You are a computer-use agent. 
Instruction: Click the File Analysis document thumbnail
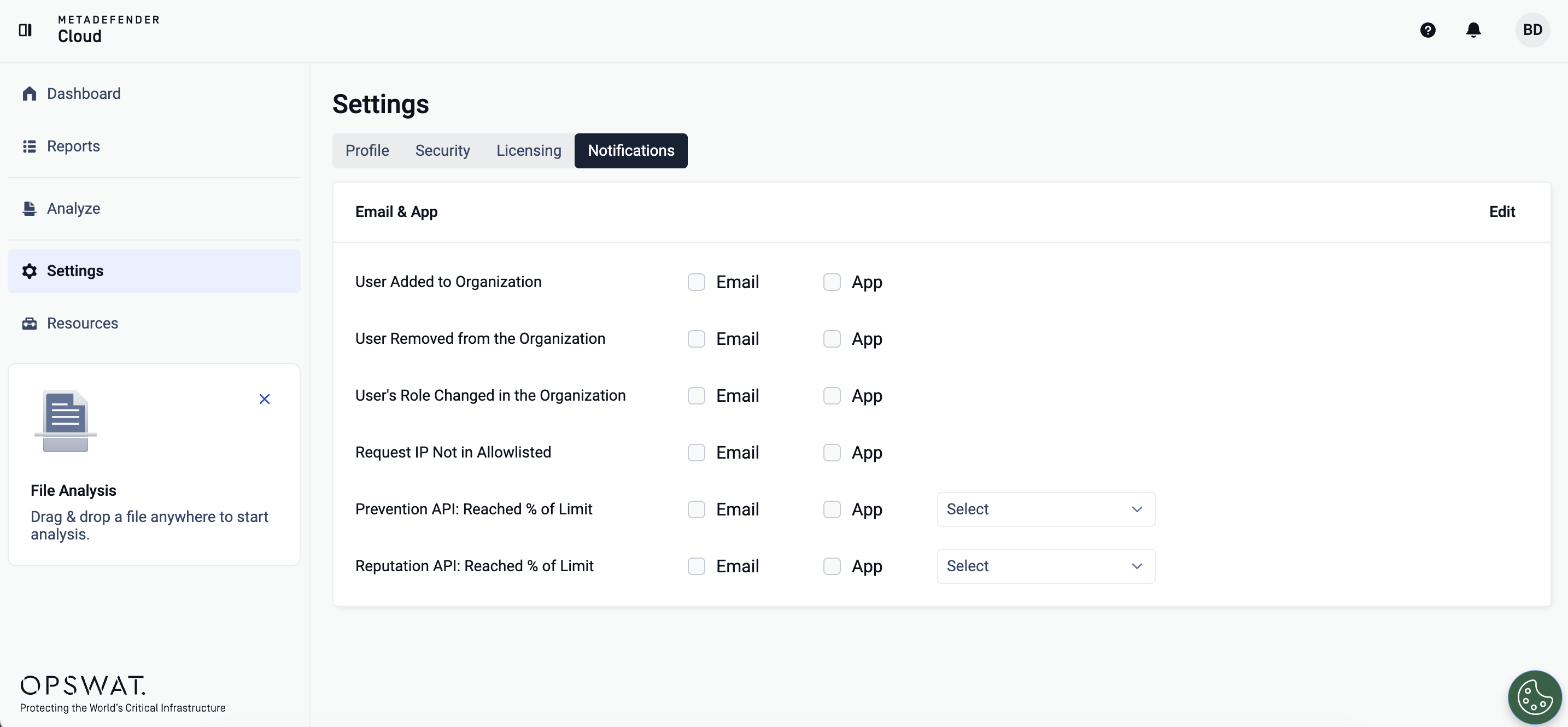[66, 421]
